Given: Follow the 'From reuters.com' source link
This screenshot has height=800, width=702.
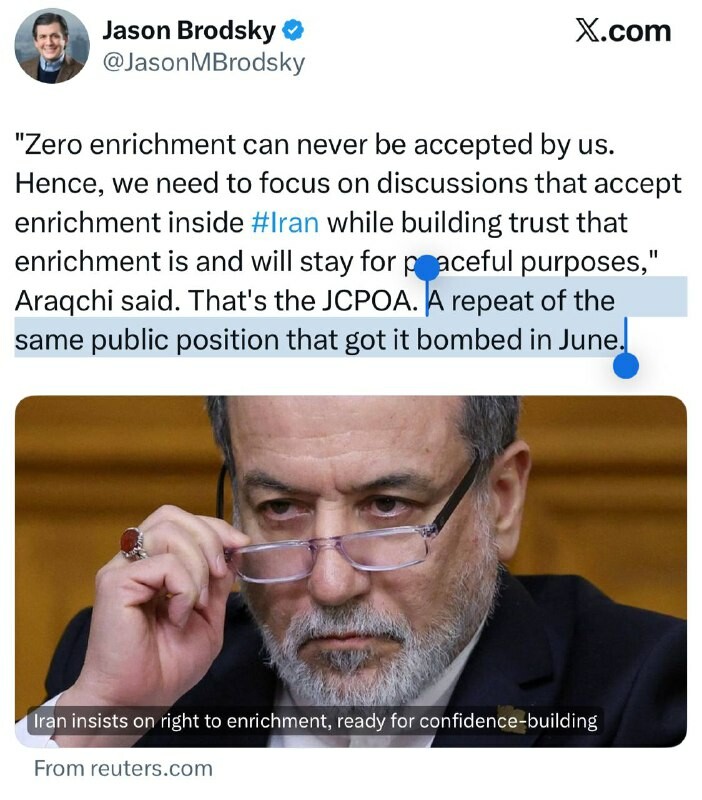Looking at the screenshot, I should (x=123, y=768).
